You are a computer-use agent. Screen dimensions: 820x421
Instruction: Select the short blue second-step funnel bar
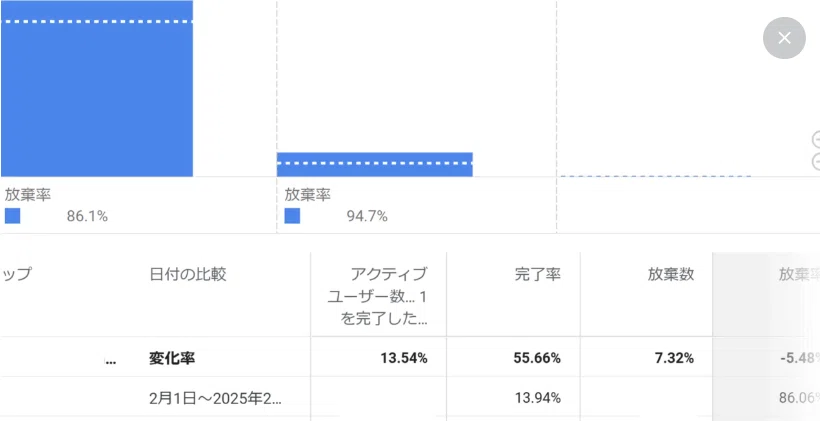pos(374,165)
